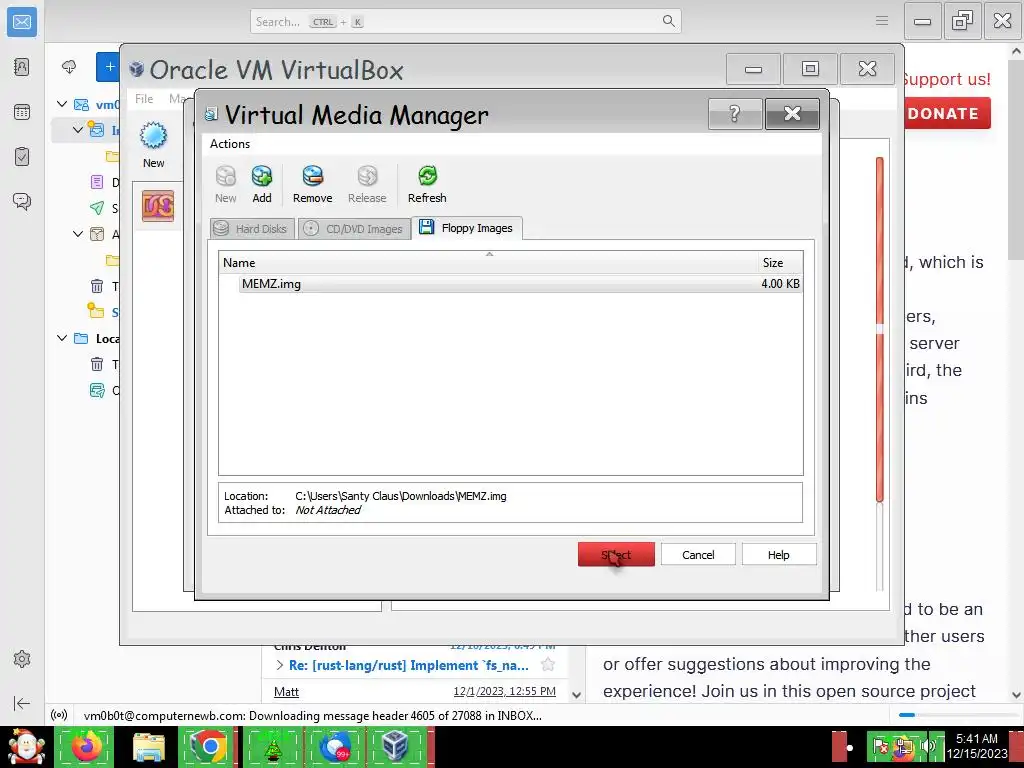Click the Get Messages cloud icon

69,67
